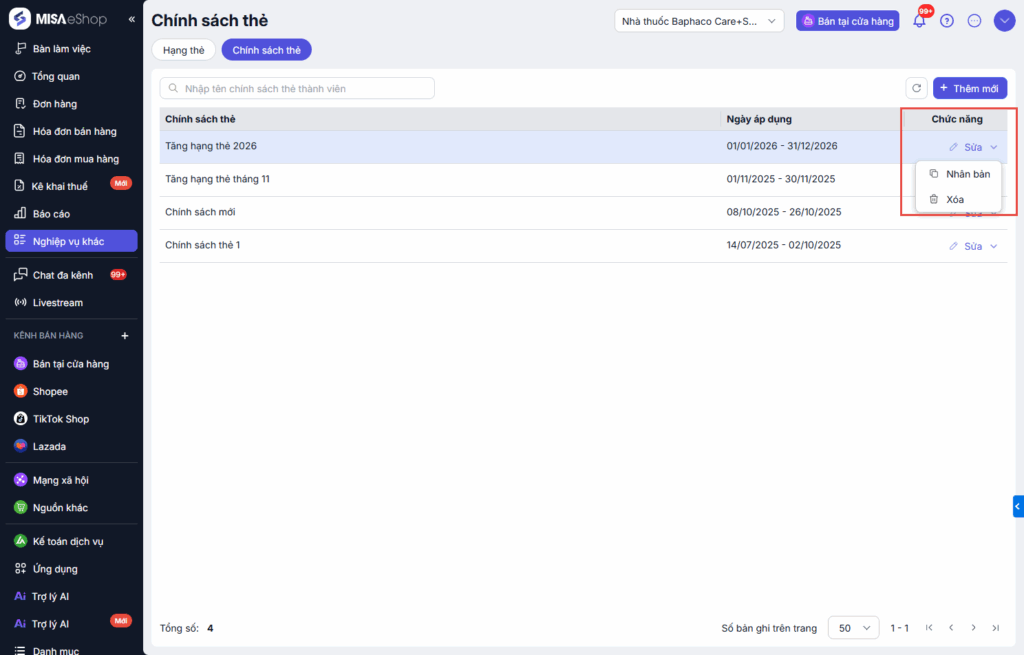Go to last page
This screenshot has height=655, width=1024.
pos(995,628)
